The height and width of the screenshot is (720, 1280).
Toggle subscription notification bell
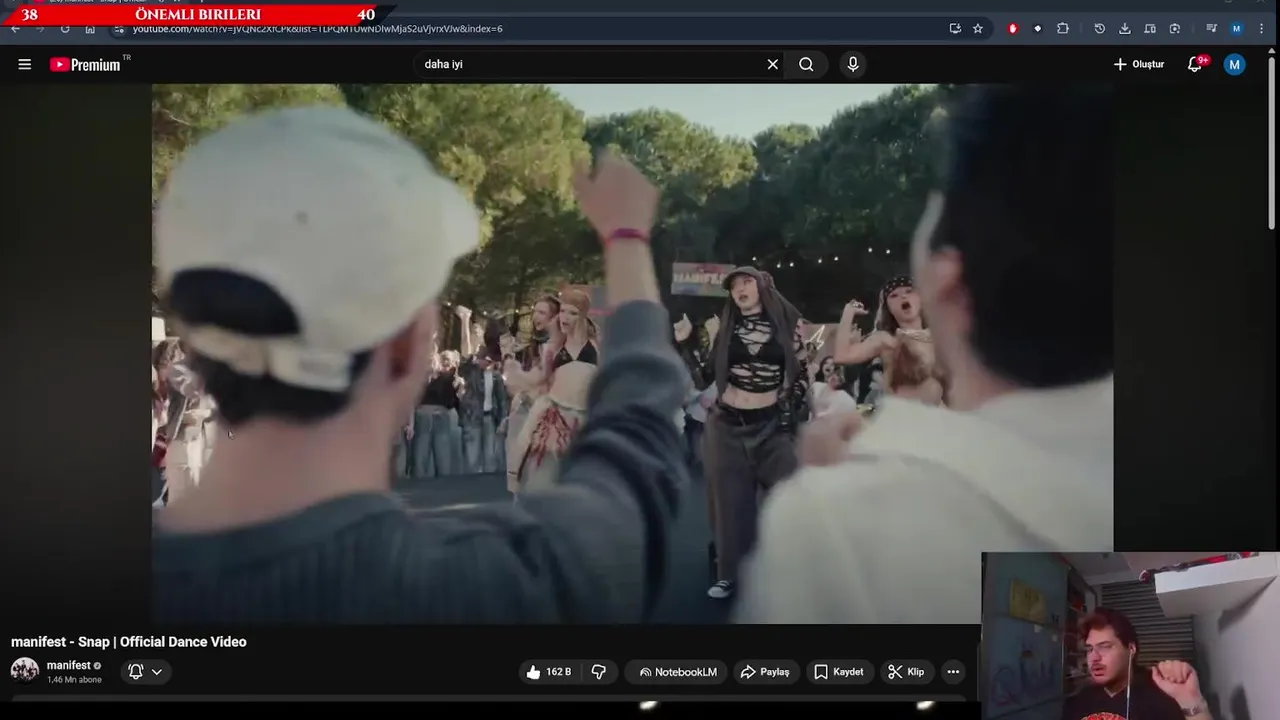pyautogui.click(x=136, y=672)
